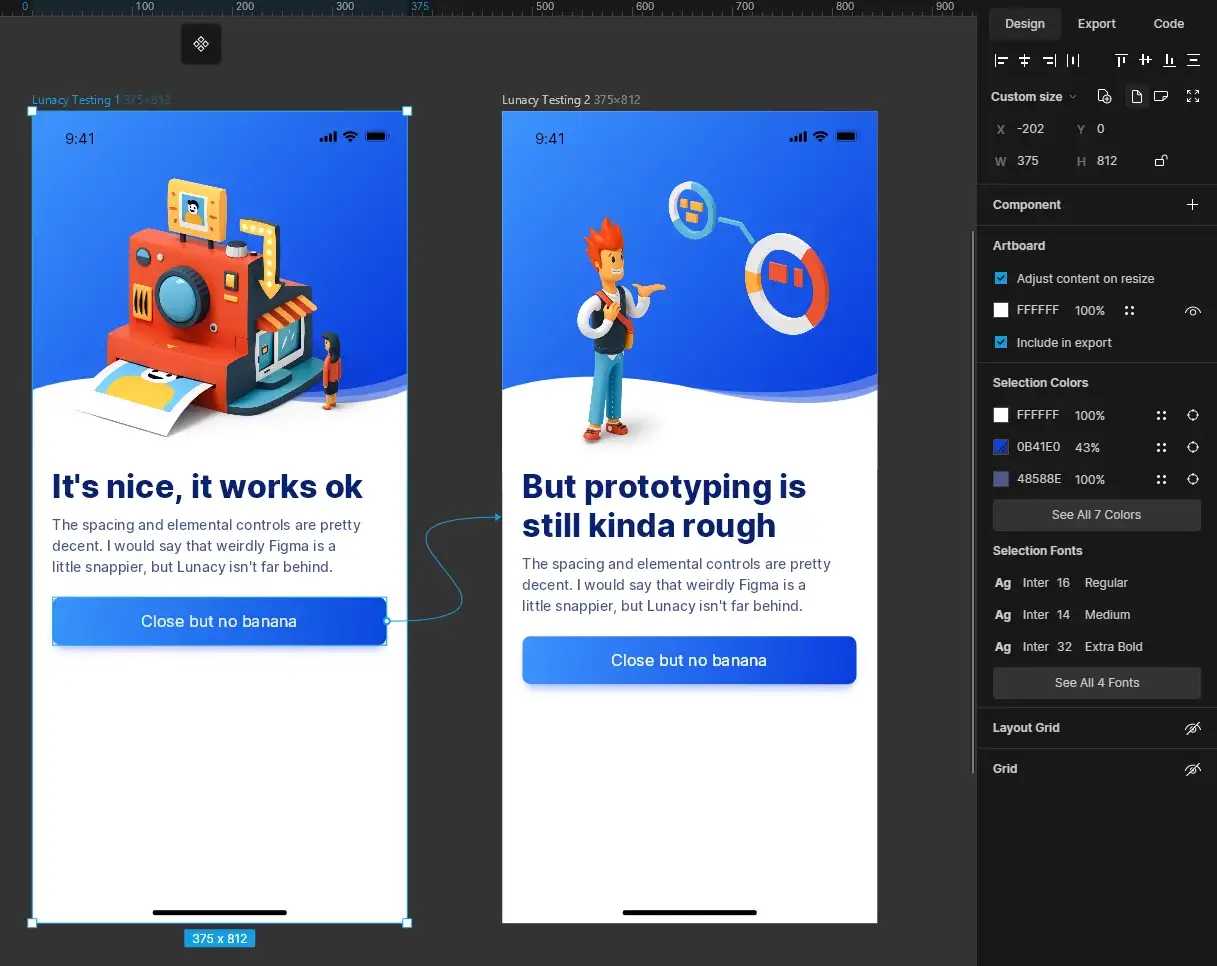Select the landscape orientation icon
1217x966 pixels.
pos(1161,97)
